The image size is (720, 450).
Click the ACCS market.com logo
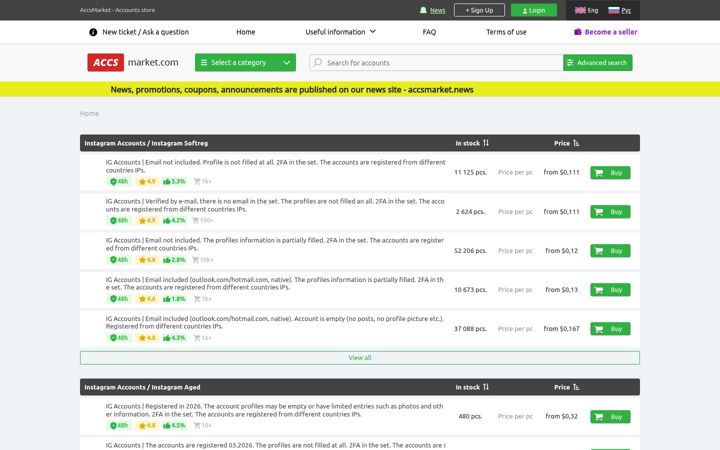click(x=133, y=62)
